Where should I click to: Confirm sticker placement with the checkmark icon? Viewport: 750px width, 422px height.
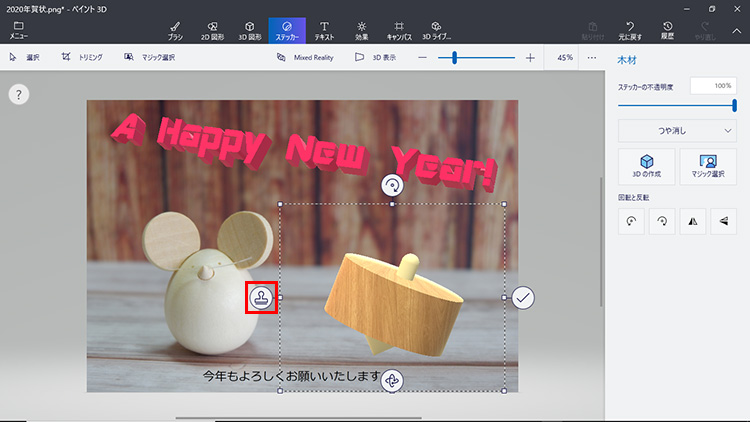click(523, 297)
